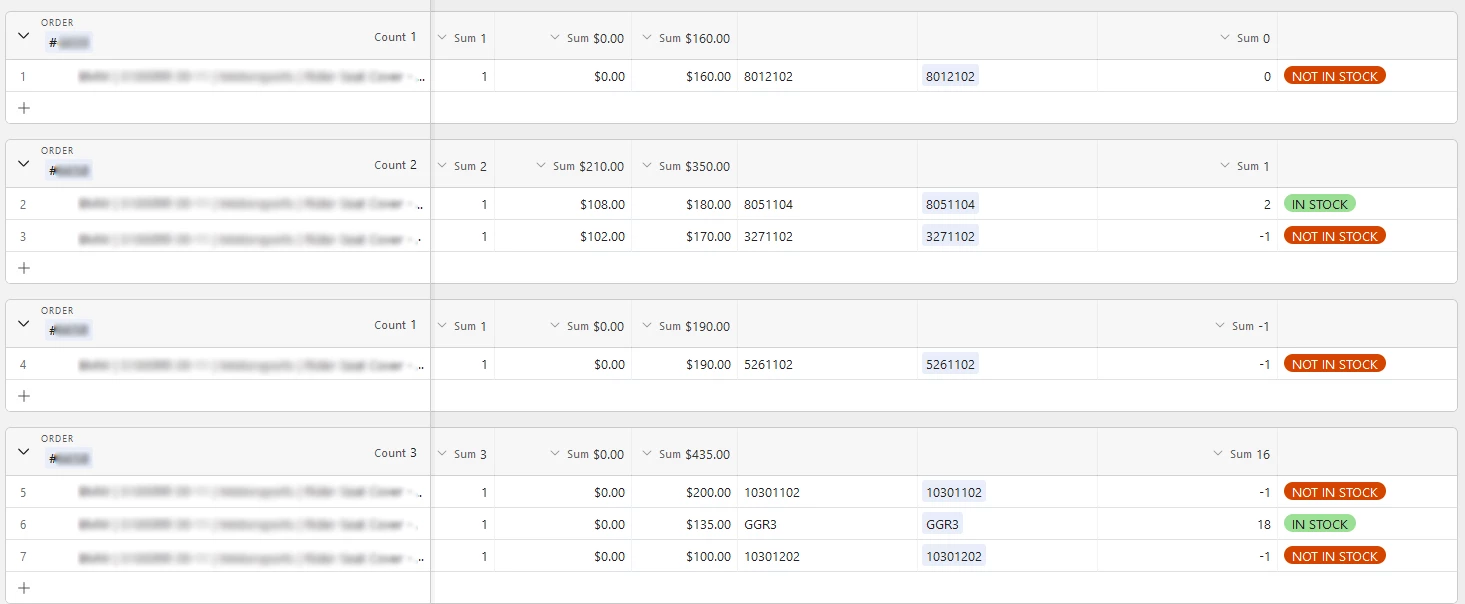Open the Sum $210.00 summary dropdown
Image resolution: width=1465 pixels, height=604 pixels.
pos(541,166)
